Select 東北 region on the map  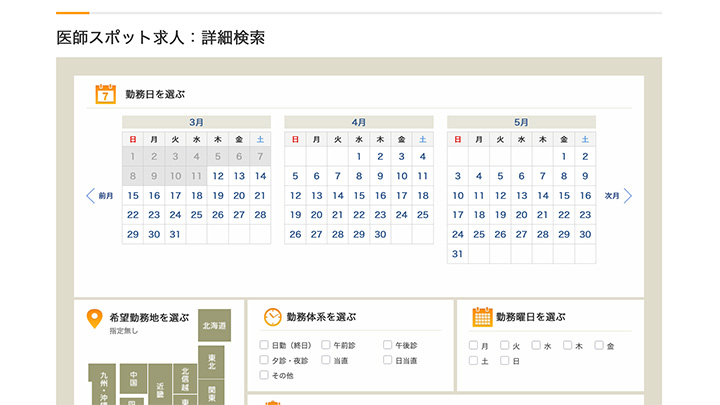click(214, 359)
